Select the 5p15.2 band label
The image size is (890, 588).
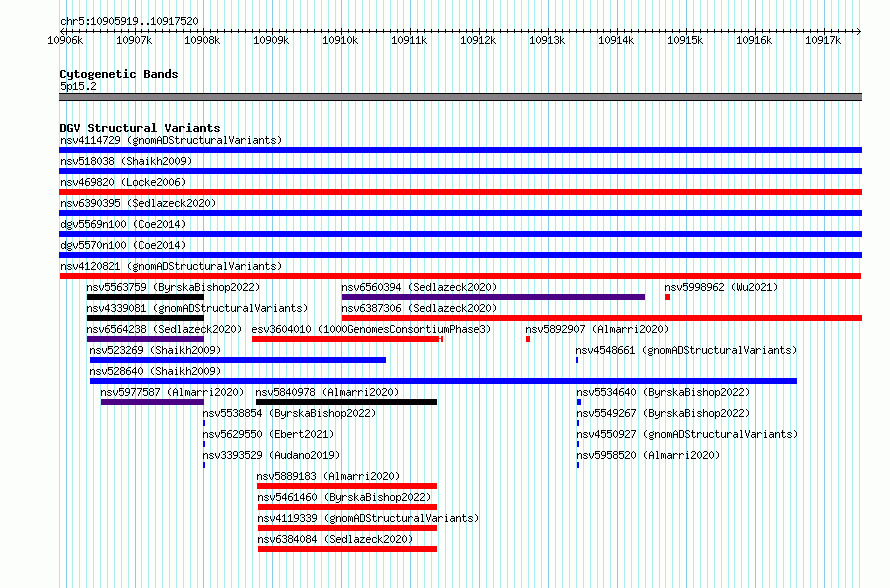click(78, 86)
